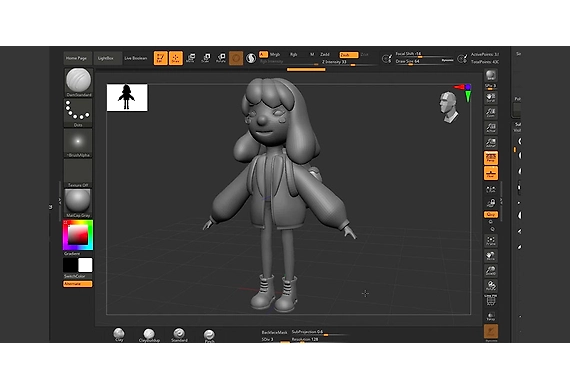This screenshot has height=390, width=570.
Task: Open the BrushAlpha selector
Action: click(x=78, y=143)
